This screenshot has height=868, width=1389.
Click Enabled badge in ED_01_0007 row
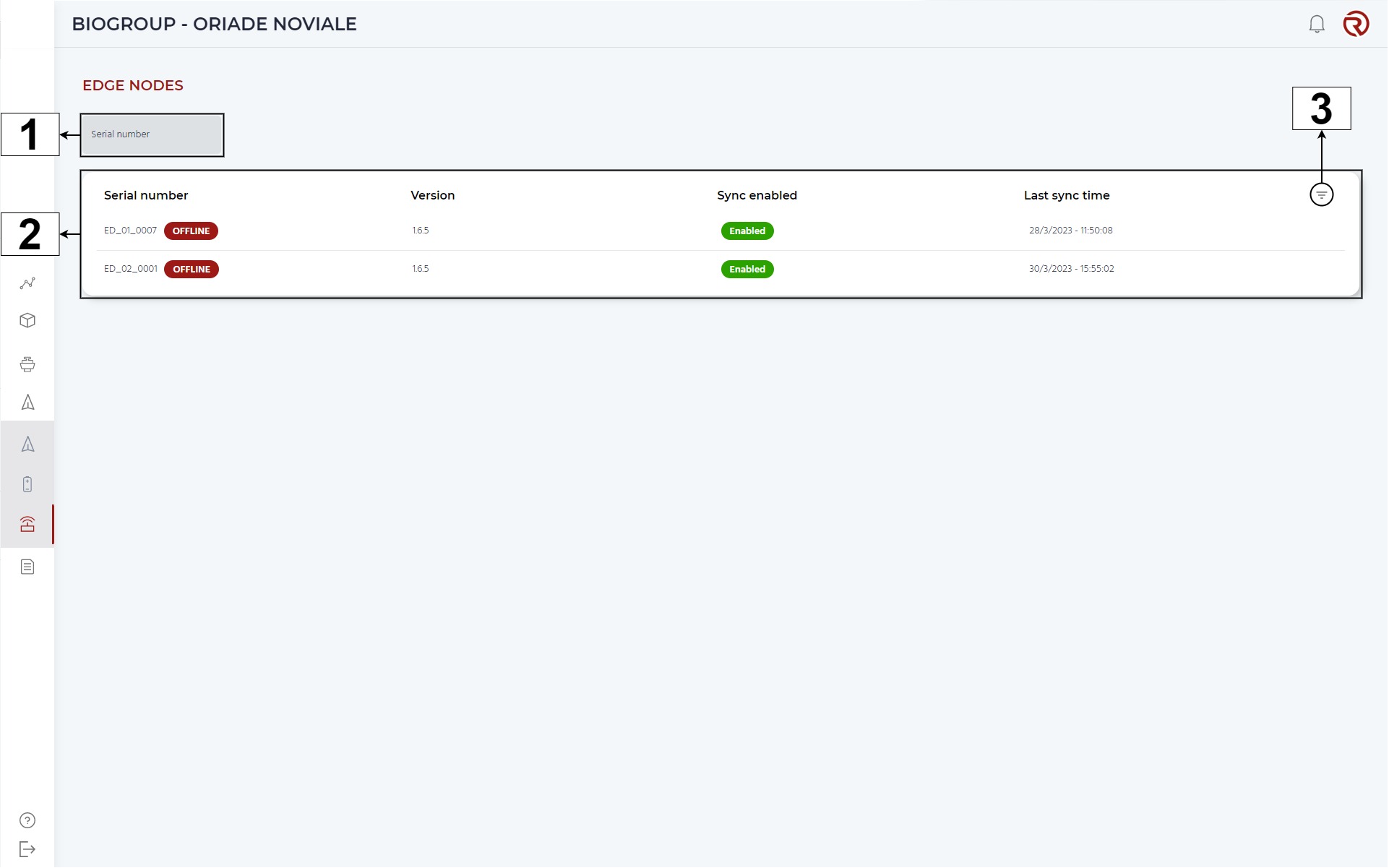click(x=748, y=231)
